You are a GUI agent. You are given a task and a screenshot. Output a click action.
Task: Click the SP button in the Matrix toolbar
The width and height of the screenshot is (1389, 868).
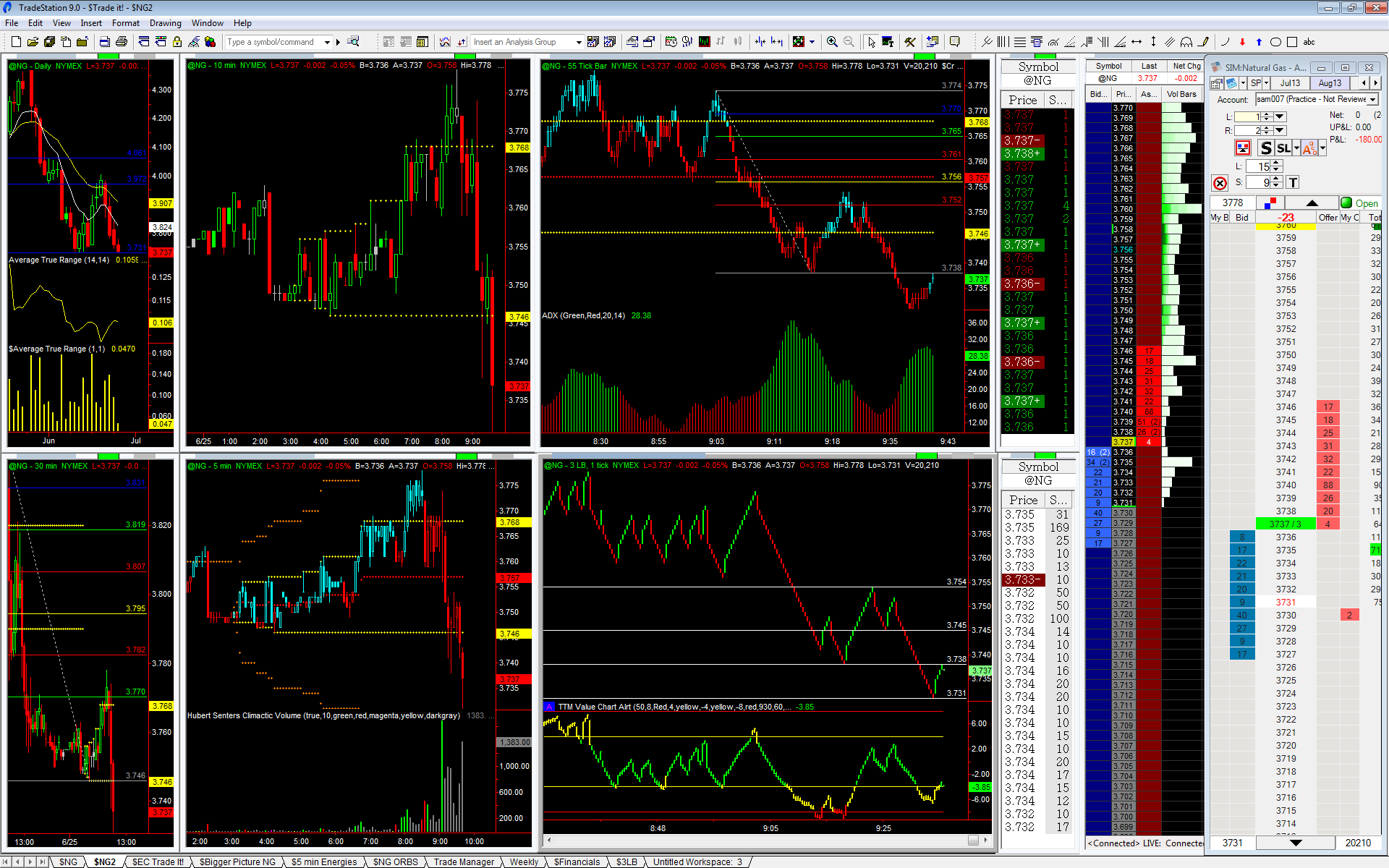[1255, 83]
